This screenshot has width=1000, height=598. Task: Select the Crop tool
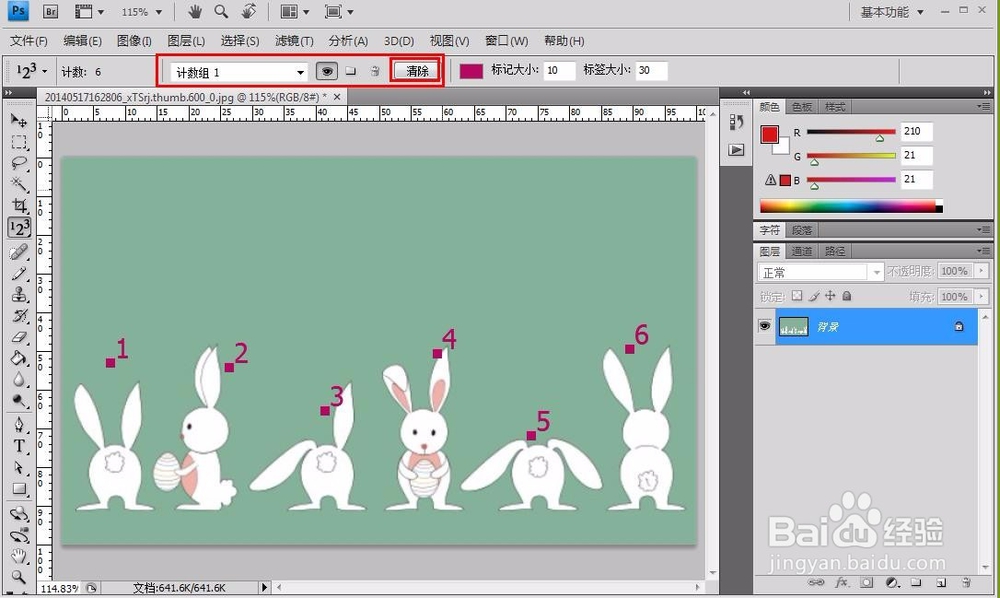pyautogui.click(x=19, y=206)
